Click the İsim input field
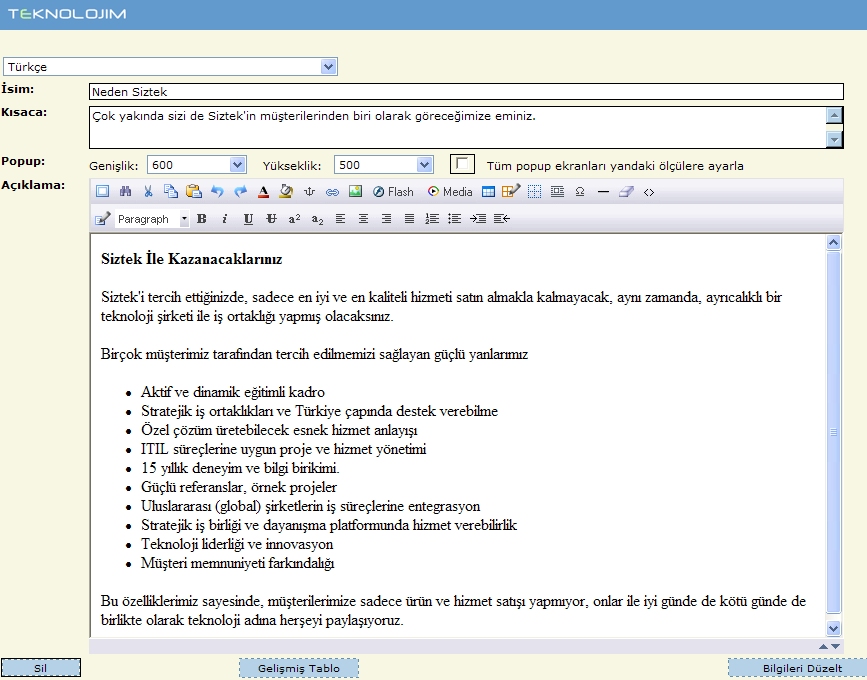The width and height of the screenshot is (867, 680). [466, 92]
